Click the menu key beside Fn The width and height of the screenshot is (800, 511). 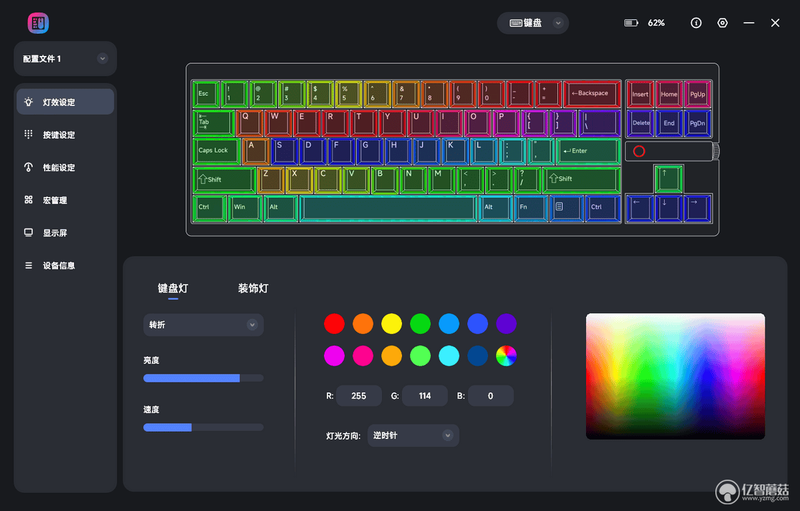click(x=565, y=208)
